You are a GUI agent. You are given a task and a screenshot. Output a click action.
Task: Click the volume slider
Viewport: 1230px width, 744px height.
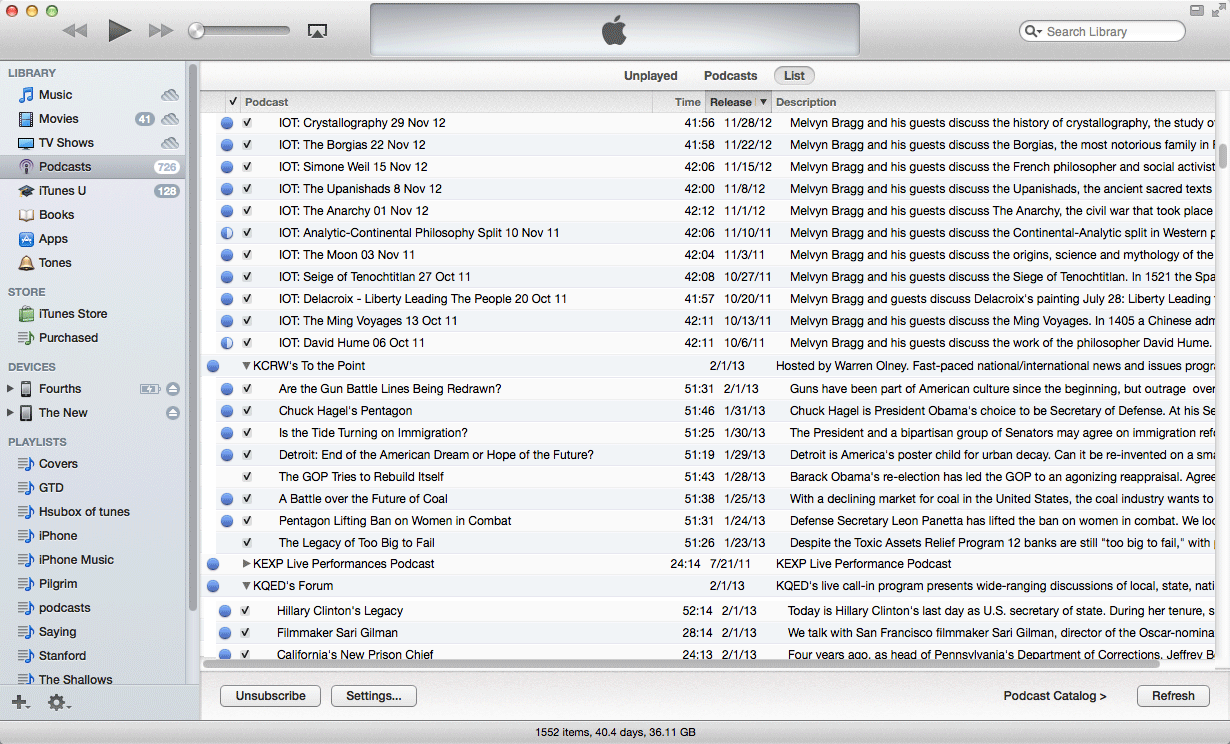pos(240,31)
